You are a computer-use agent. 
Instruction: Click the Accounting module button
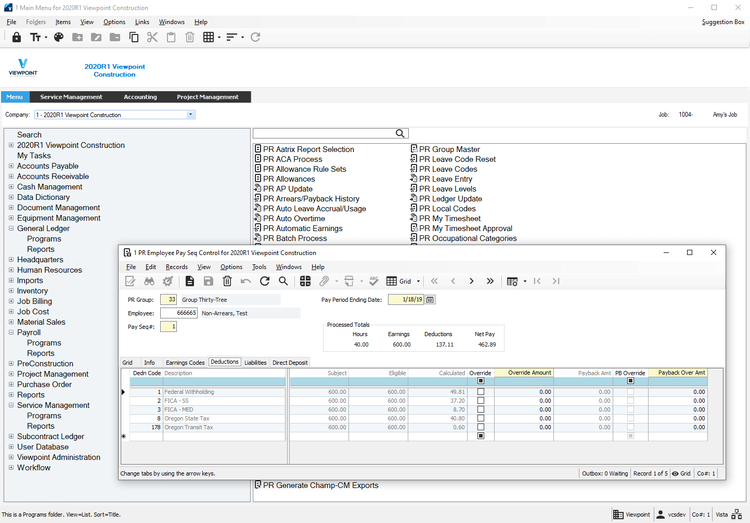[x=140, y=97]
